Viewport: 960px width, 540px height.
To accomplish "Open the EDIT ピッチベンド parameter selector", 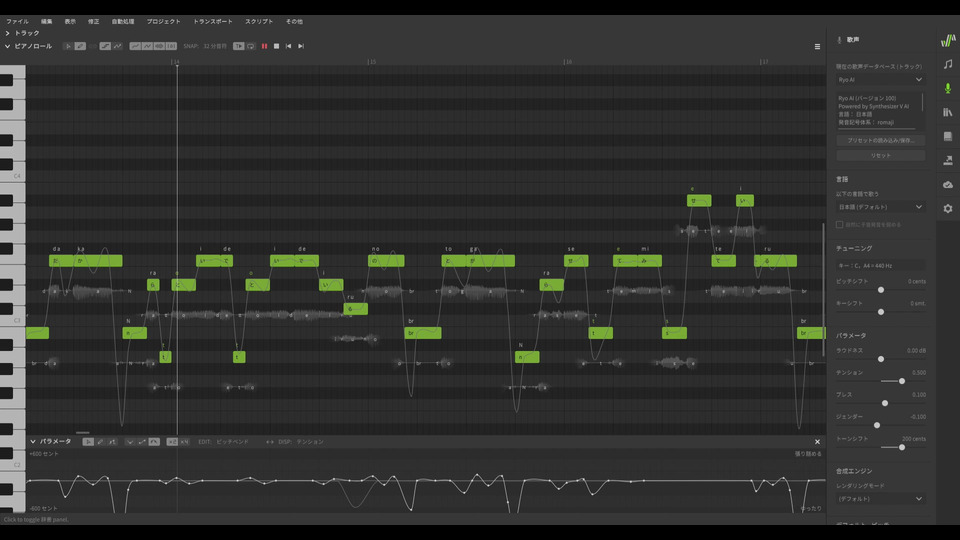I will coord(223,441).
